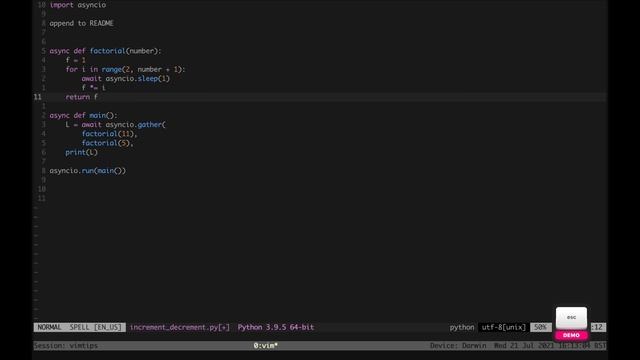This screenshot has height=360, width=640.
Task: Click the 'append to README' text line
Action: (81, 23)
